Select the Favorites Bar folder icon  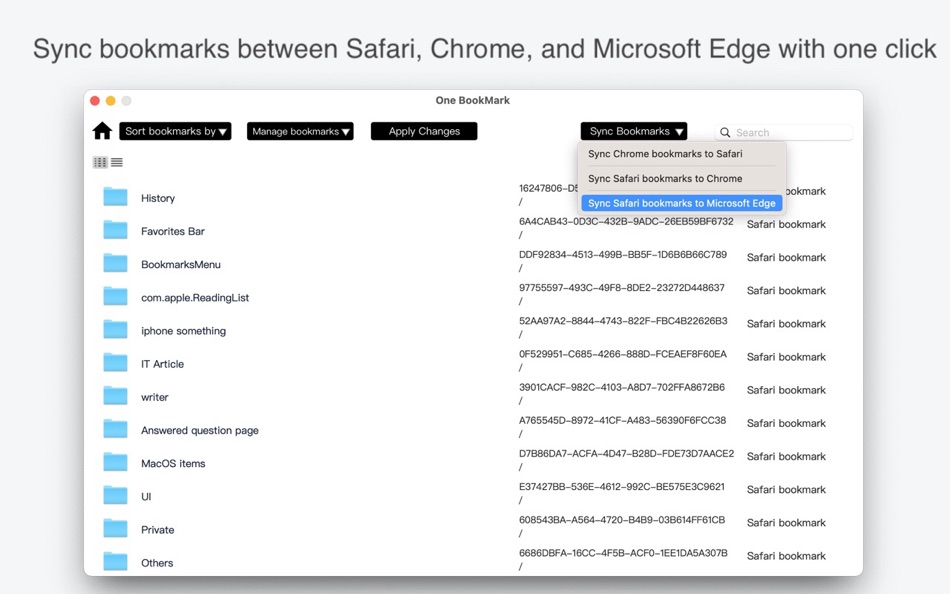tap(115, 230)
